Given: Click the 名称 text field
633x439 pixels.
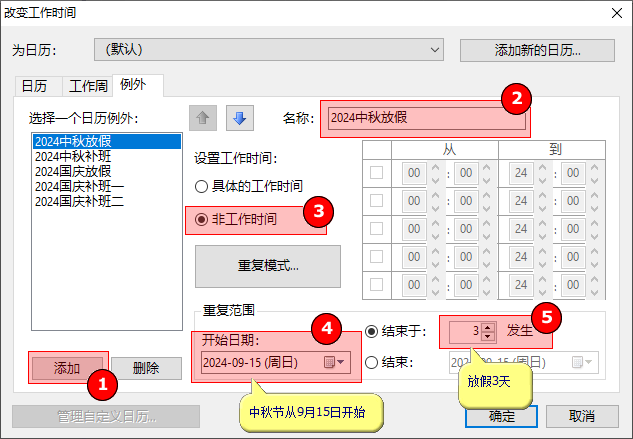Looking at the screenshot, I should (424, 118).
